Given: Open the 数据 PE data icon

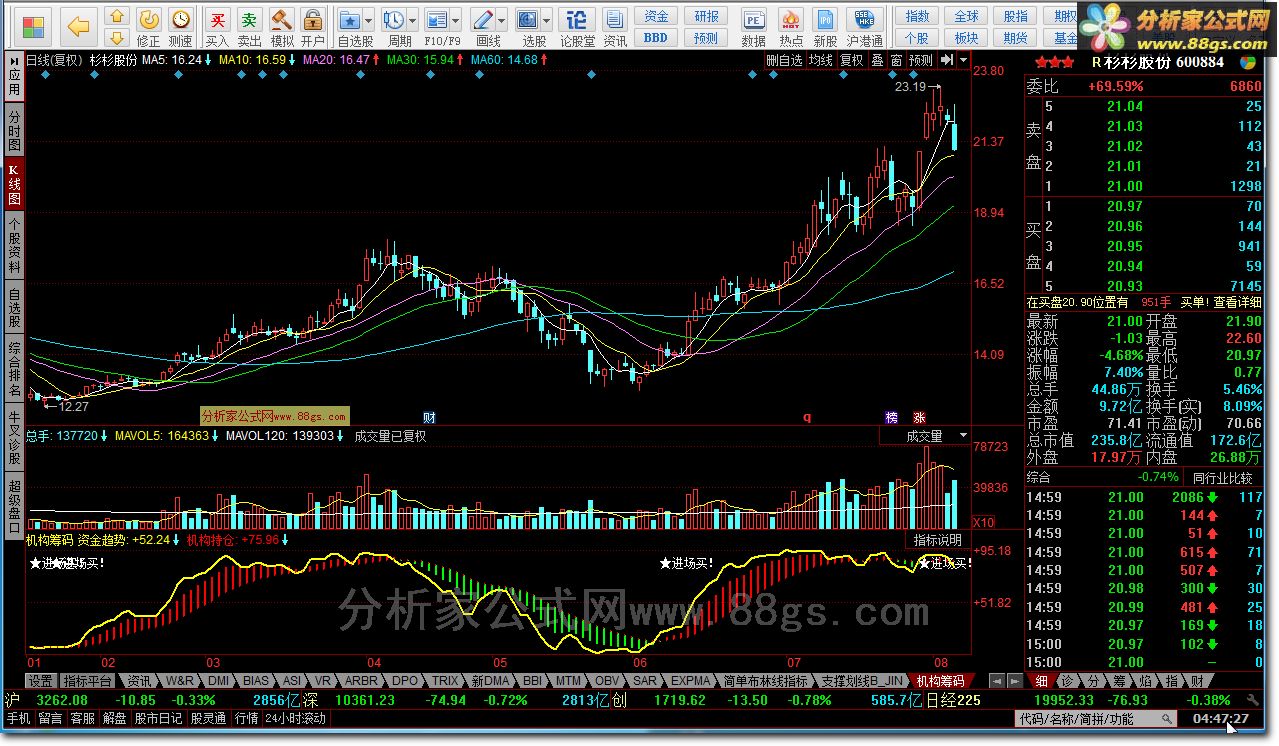Looking at the screenshot, I should click(x=754, y=27).
